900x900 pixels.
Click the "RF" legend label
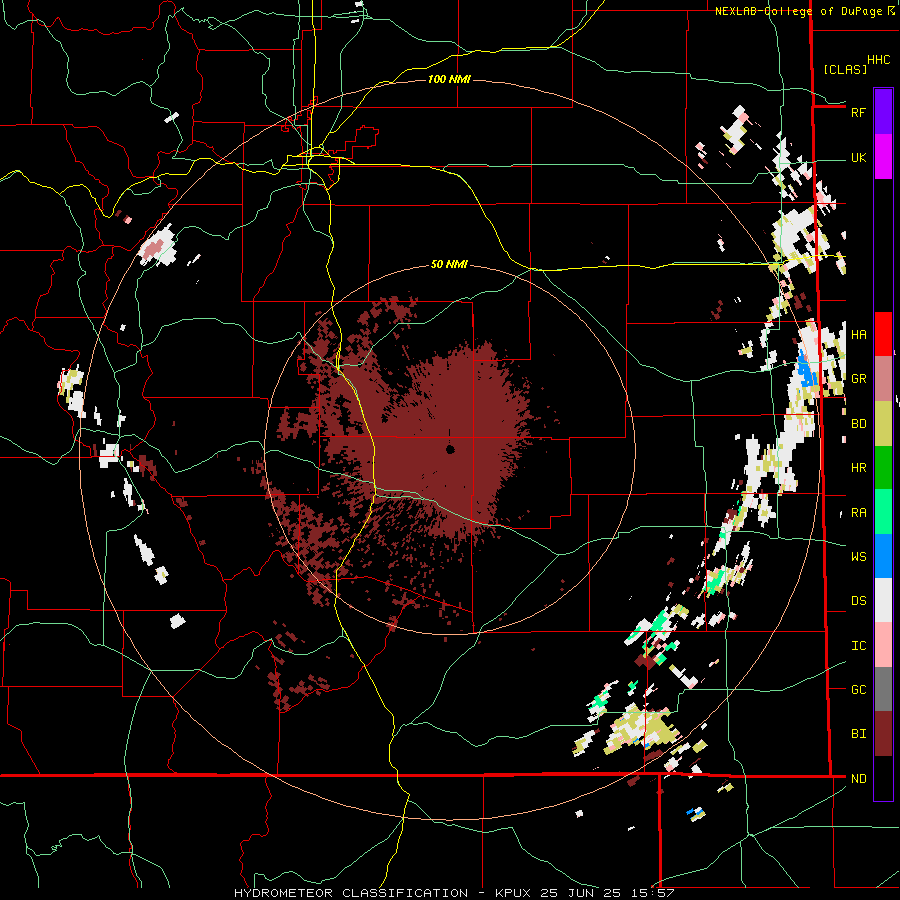[858, 112]
